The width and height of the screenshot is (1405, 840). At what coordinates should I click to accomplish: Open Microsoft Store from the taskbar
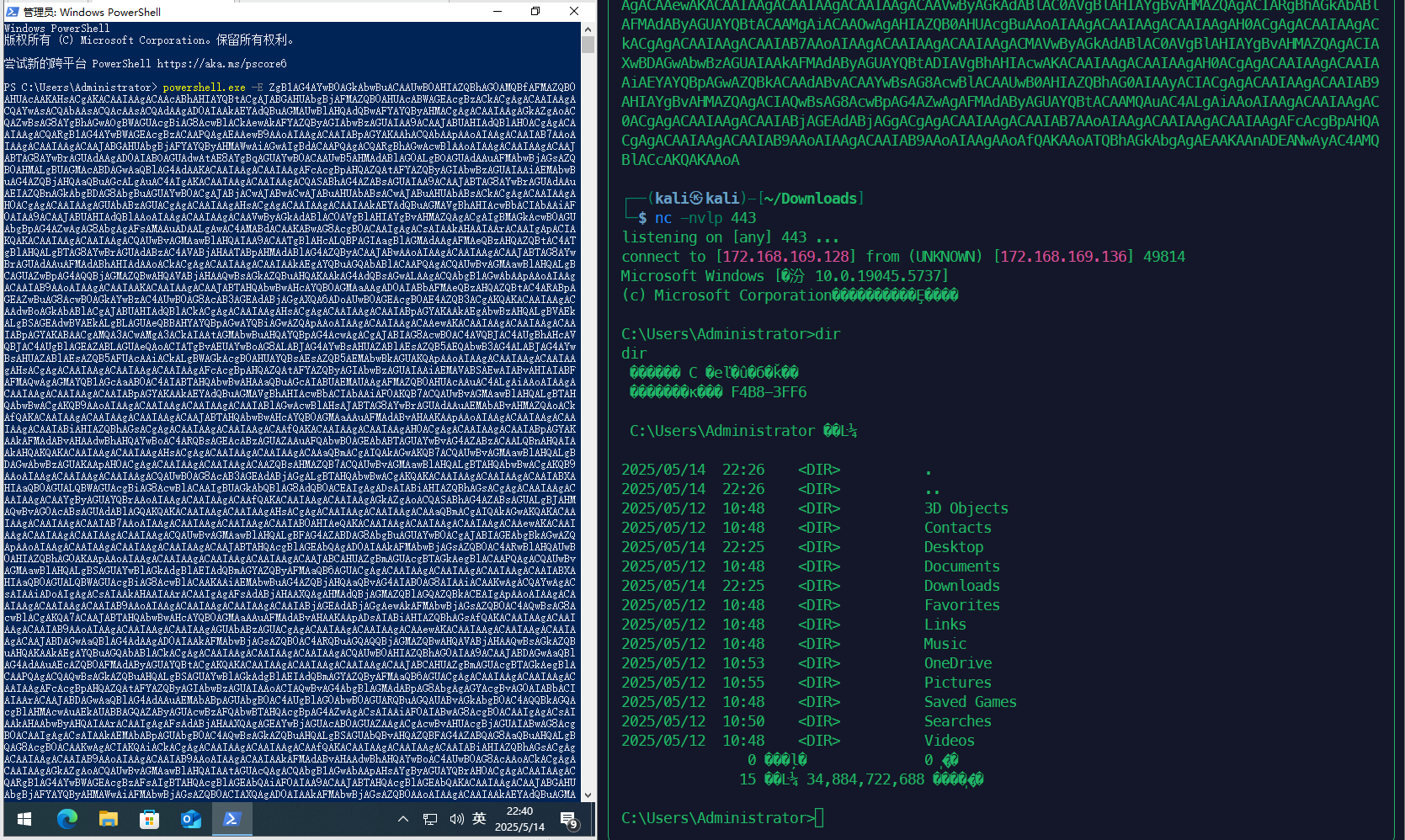[149, 819]
